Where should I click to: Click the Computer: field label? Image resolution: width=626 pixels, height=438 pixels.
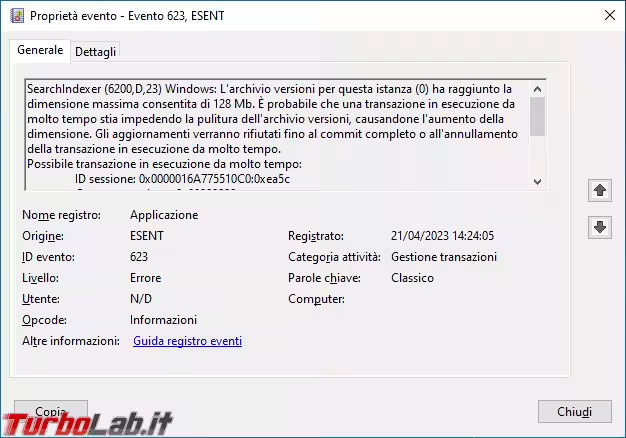tap(316, 299)
